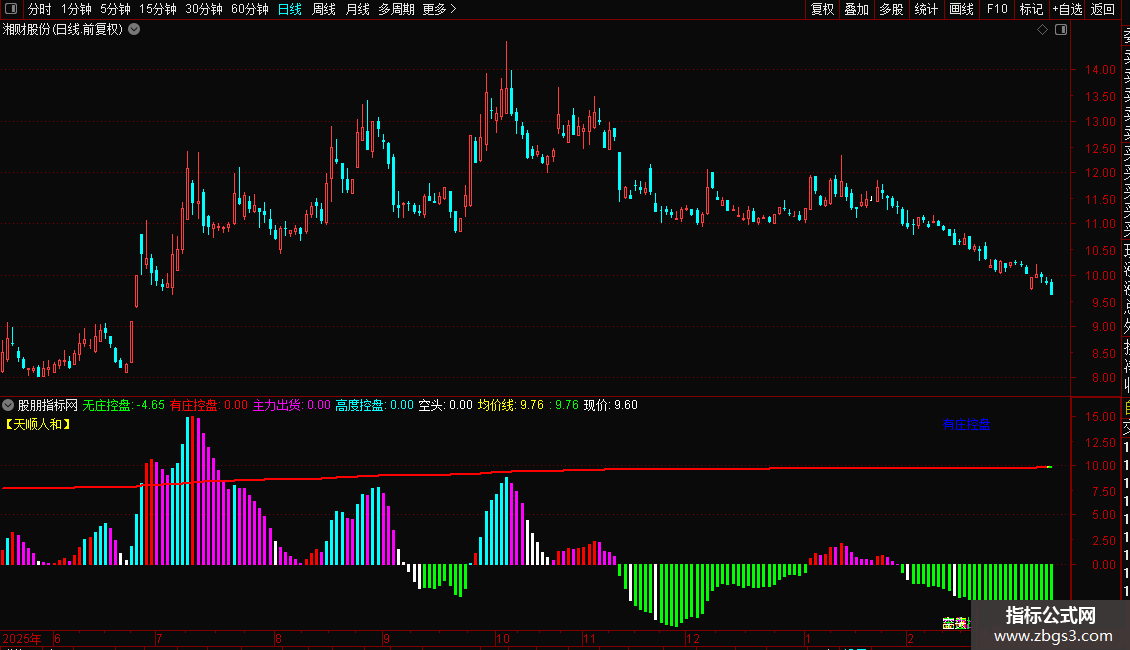Viewport: 1130px width, 650px height.
Task: Toggle the right side panel icon
Action: point(1061,30)
